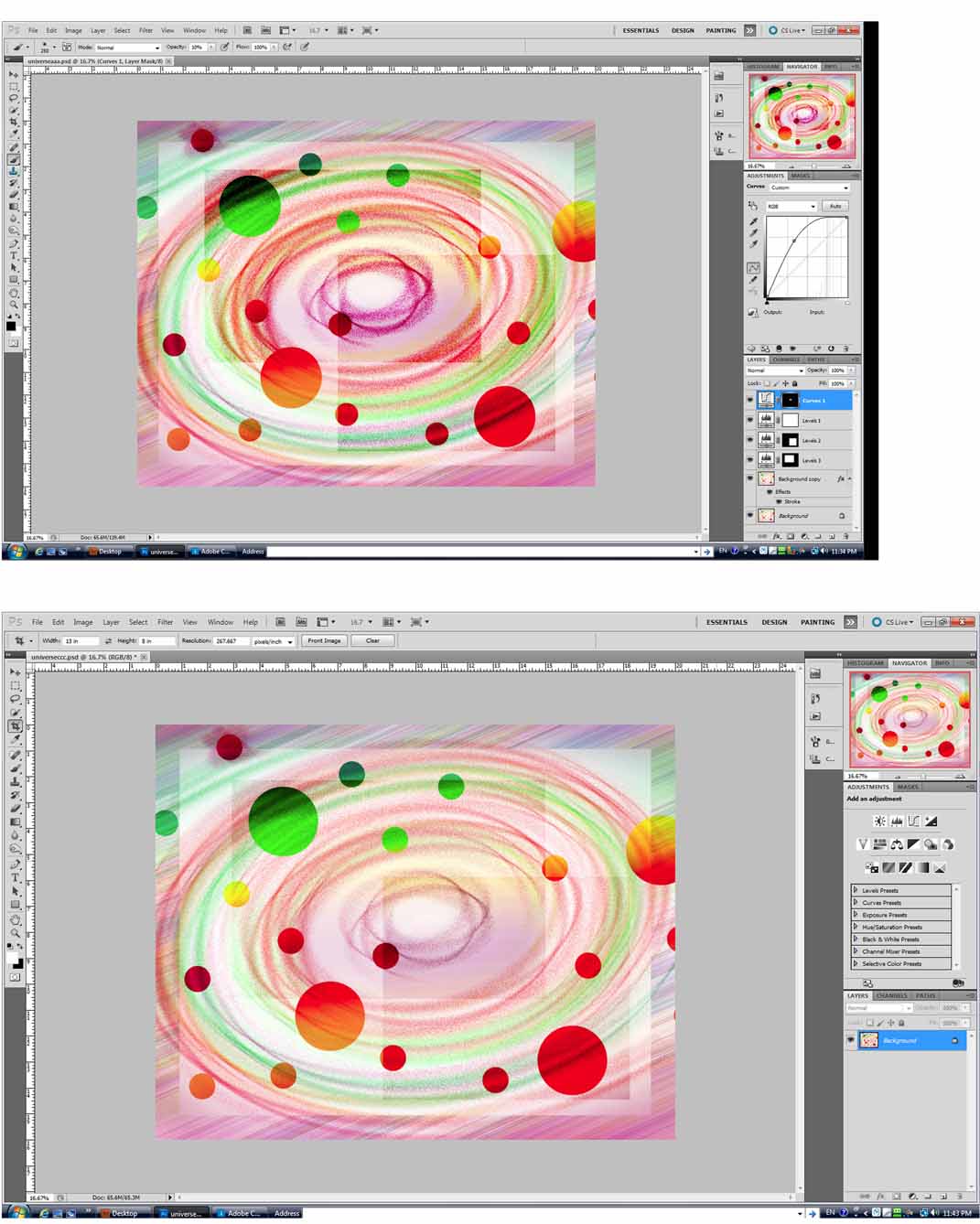Hide the Background copy layer
This screenshot has height=1224, width=980.
(x=750, y=478)
